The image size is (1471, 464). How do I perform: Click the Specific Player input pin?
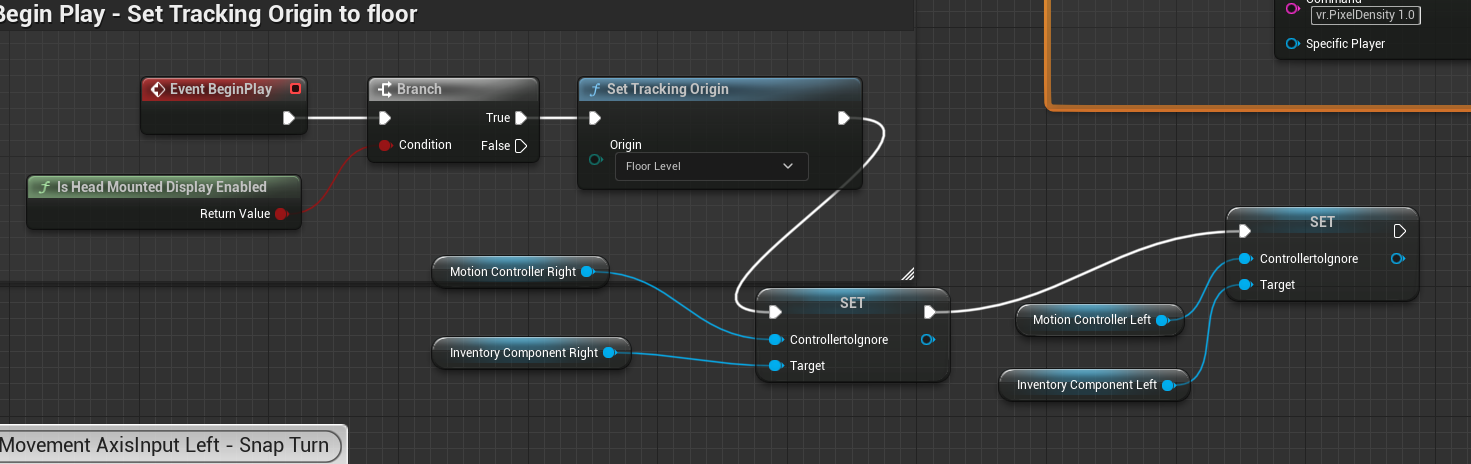coord(1293,44)
